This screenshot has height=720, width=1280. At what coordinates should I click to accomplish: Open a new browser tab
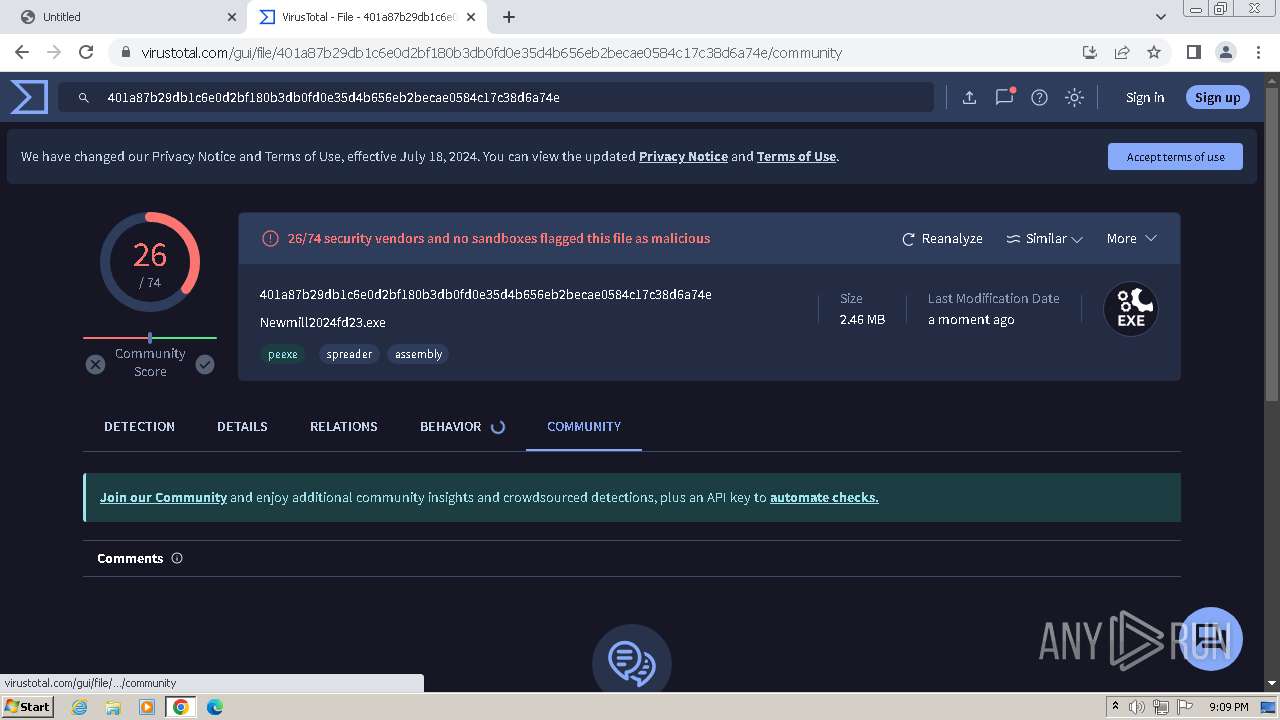coord(509,17)
